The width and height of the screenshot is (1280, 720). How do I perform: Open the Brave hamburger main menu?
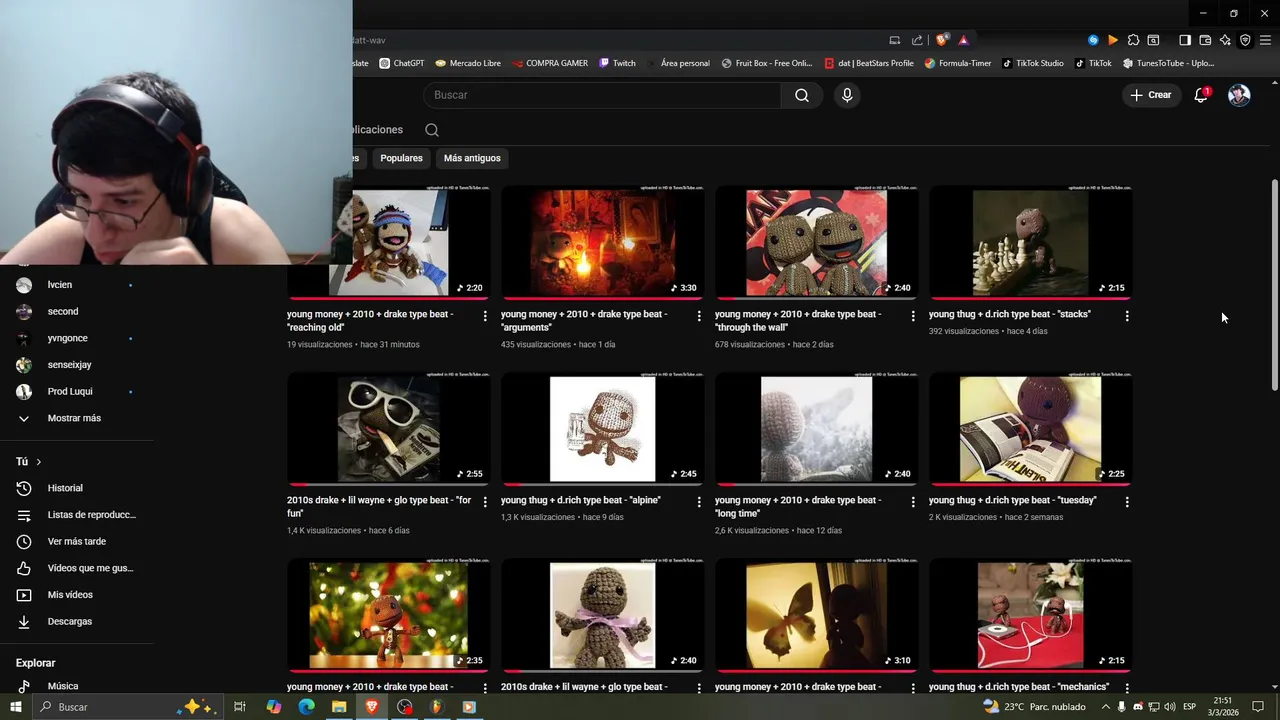[1265, 40]
